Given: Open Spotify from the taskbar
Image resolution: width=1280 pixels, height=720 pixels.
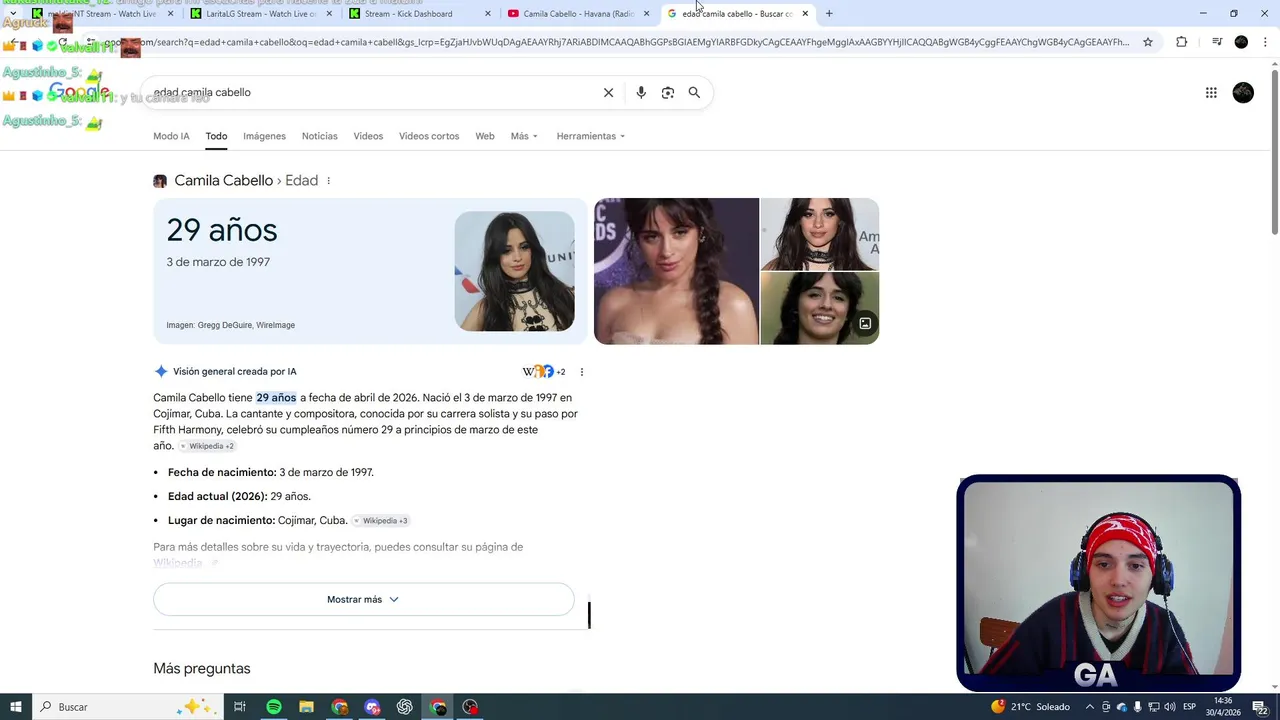Looking at the screenshot, I should pyautogui.click(x=274, y=707).
